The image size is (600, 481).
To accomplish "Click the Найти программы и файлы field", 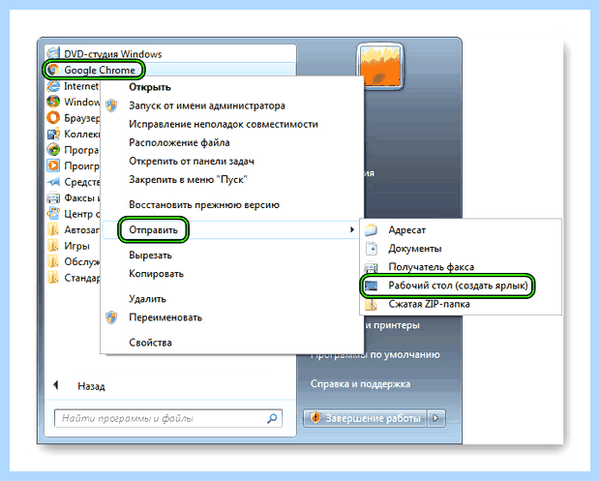I will click(x=168, y=418).
